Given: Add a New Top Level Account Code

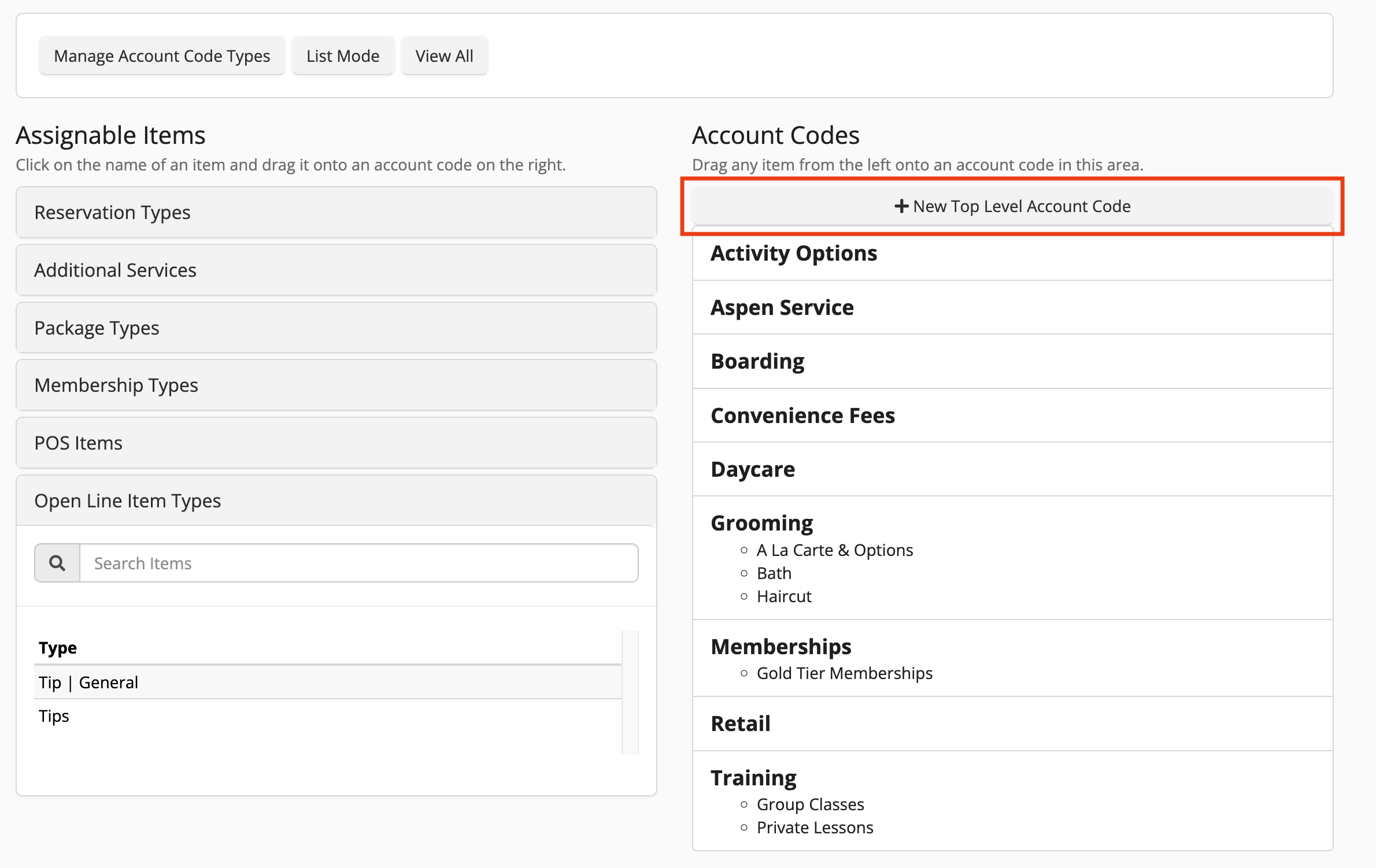Looking at the screenshot, I should 1012,206.
